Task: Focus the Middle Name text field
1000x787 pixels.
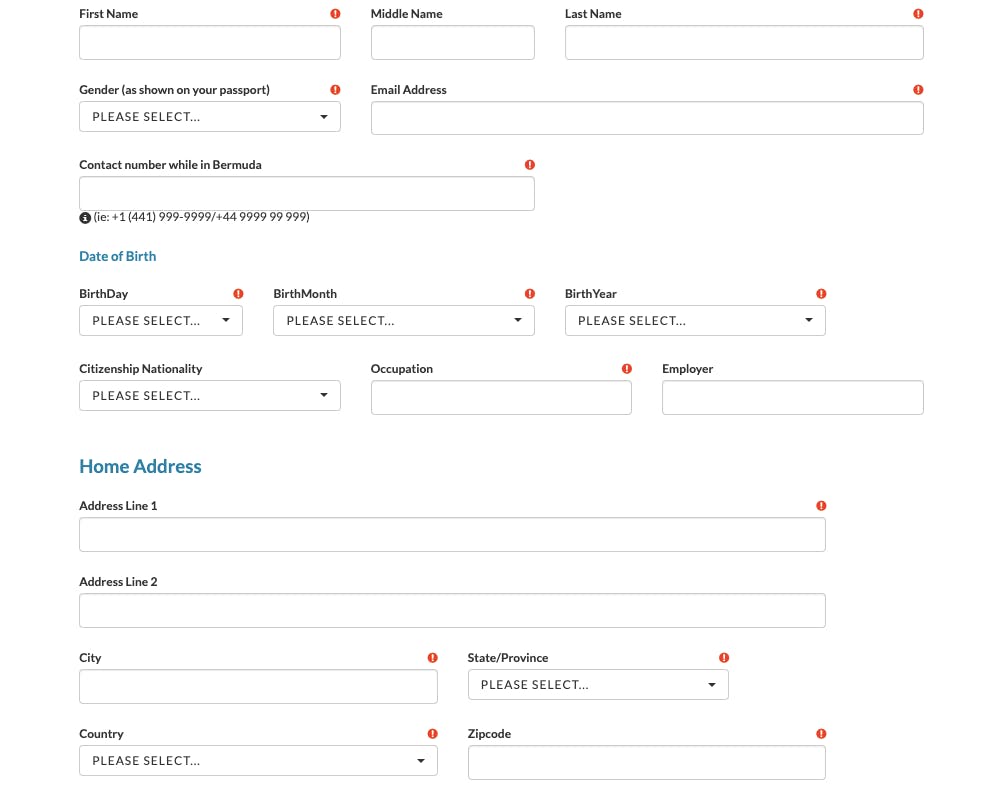Action: tap(453, 43)
